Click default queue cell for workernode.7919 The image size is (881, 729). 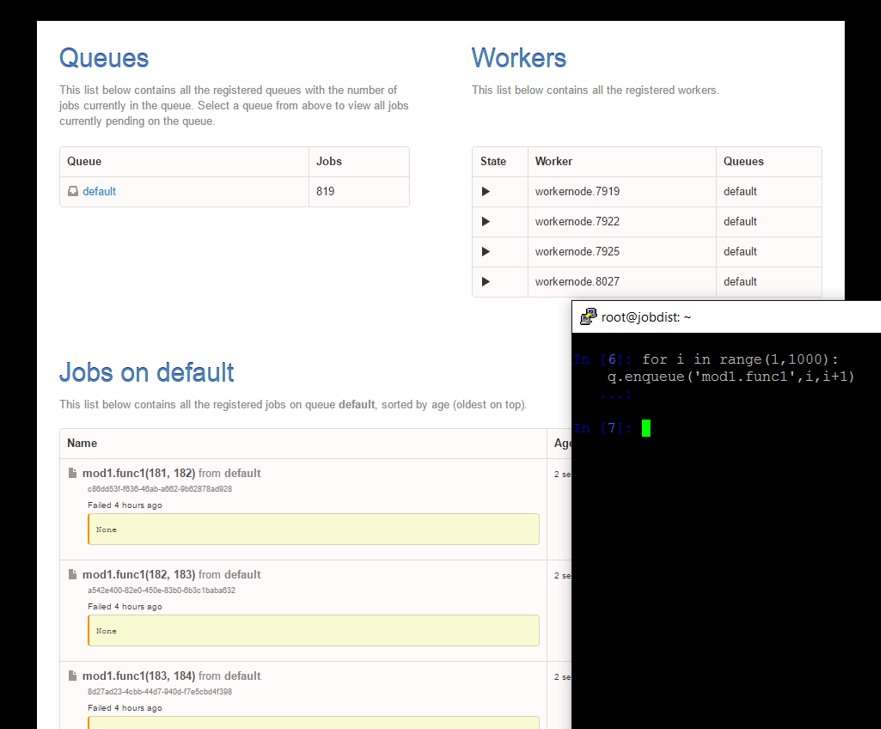pyautogui.click(x=769, y=191)
